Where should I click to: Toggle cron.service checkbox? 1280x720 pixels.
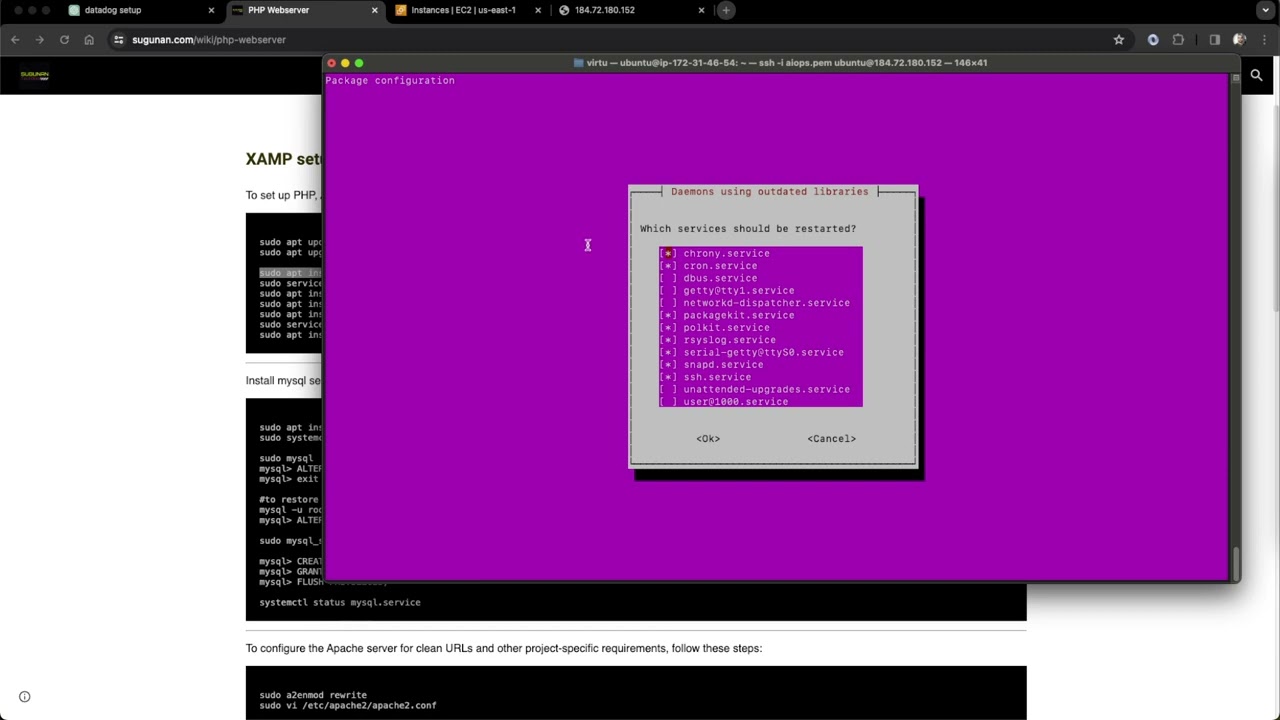[x=668, y=266]
